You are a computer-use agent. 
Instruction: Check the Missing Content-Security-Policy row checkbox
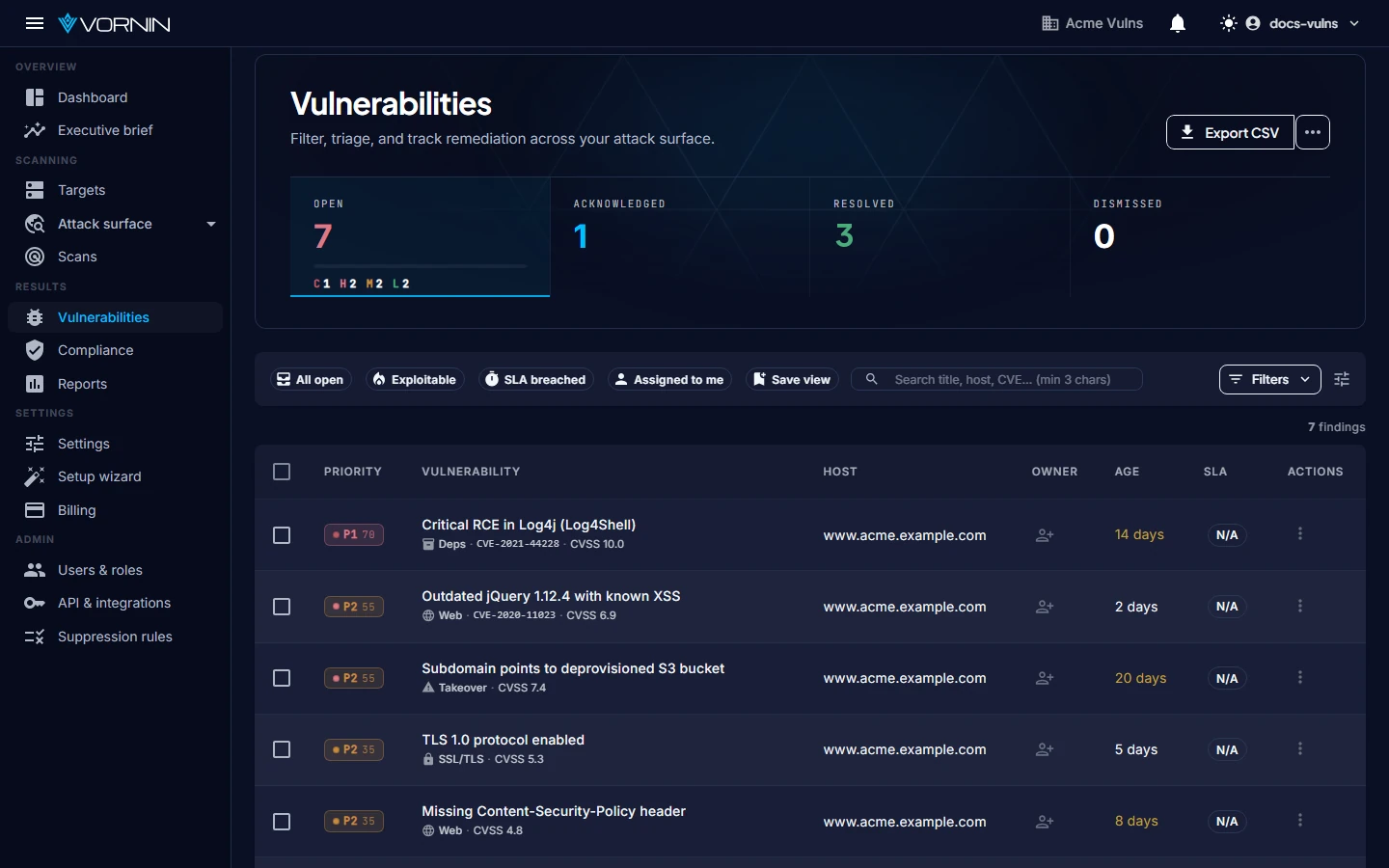pyautogui.click(x=282, y=822)
